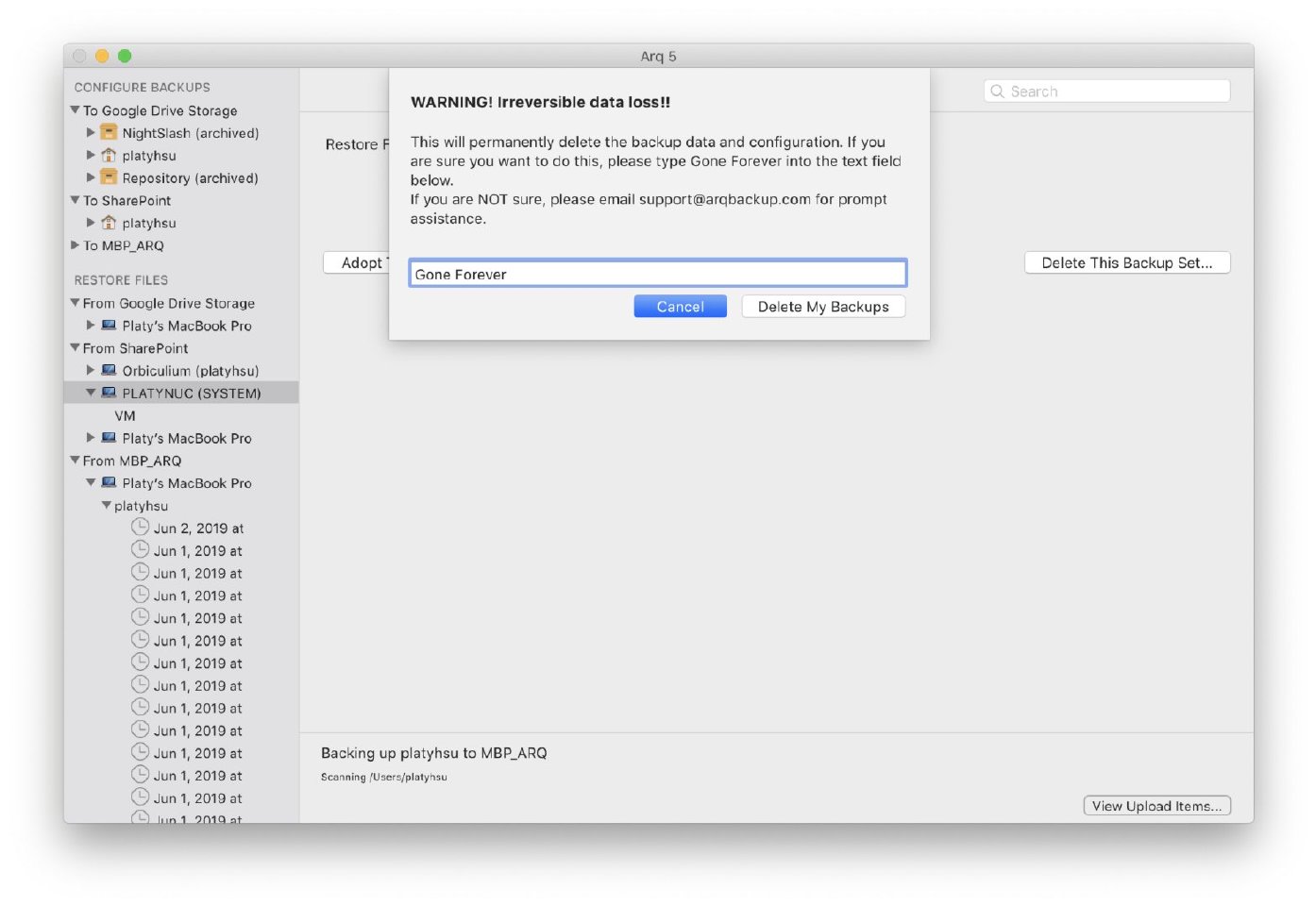Click the Delete My Backups button
The image size is (1316, 906).
[x=822, y=307]
